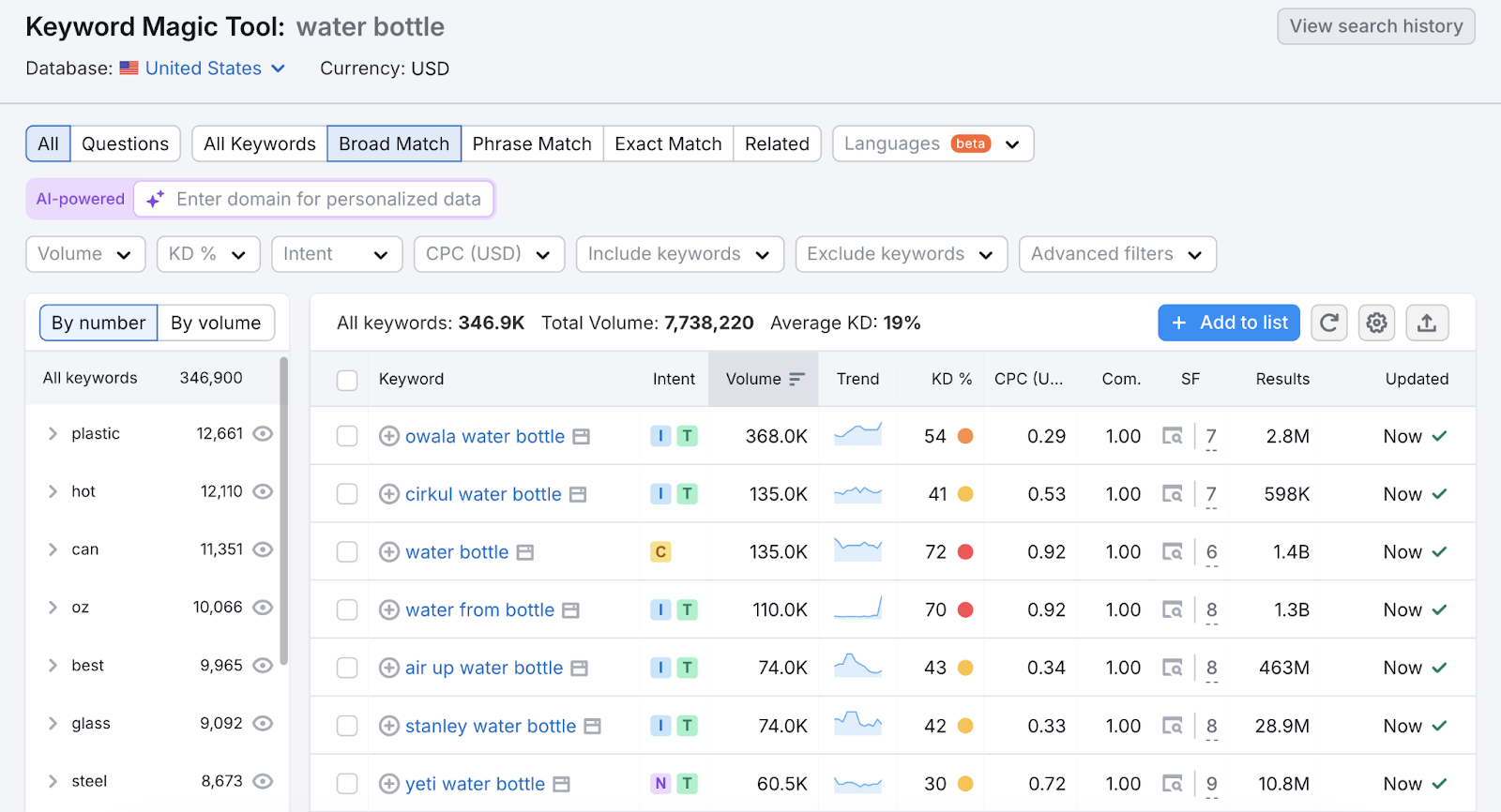Screen dimensions: 1501x812
Task: Open the air up water bottle link
Action: [x=484, y=668]
